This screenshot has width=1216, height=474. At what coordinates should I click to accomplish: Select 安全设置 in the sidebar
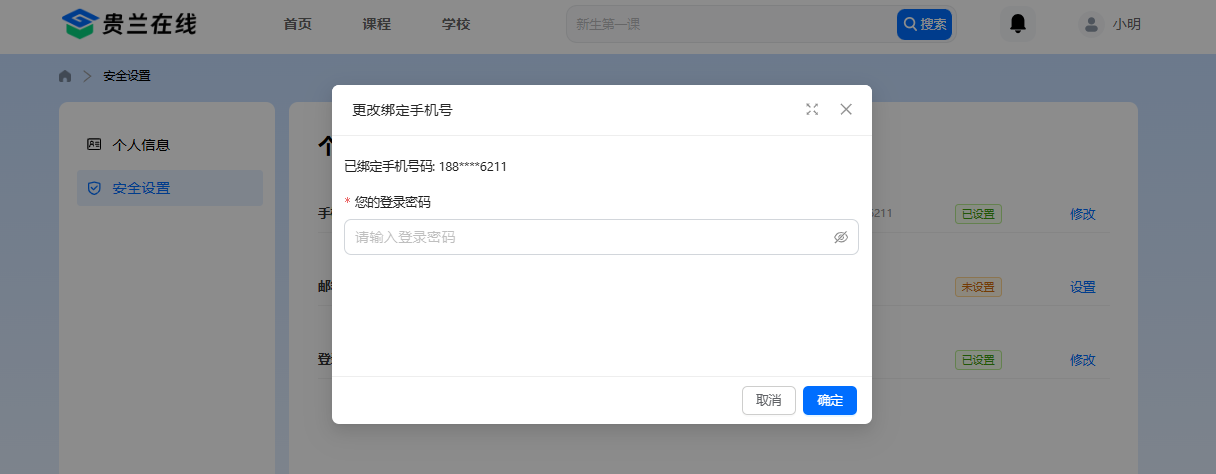point(141,188)
